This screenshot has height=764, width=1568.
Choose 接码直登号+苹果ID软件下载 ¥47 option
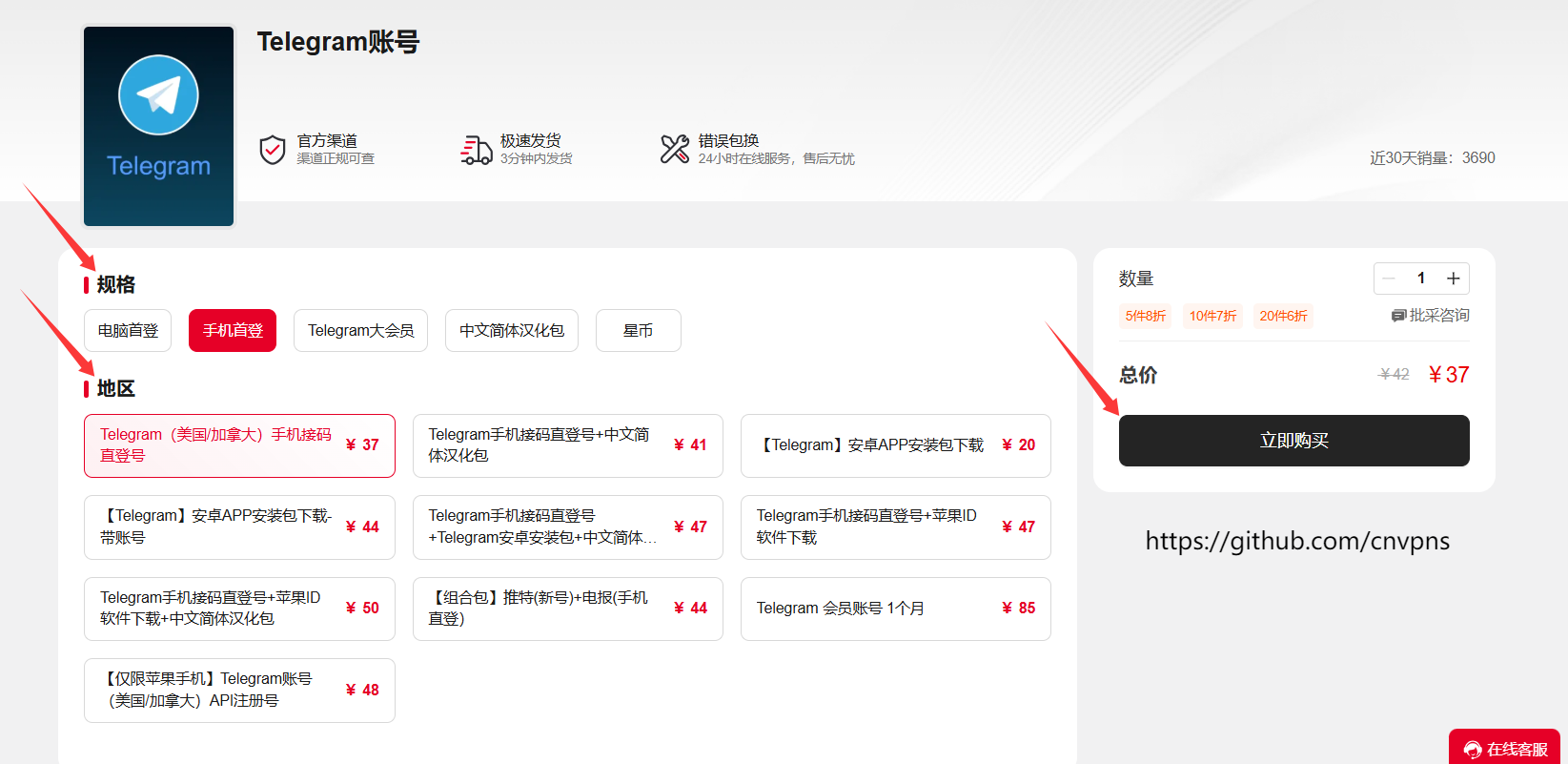click(x=896, y=527)
